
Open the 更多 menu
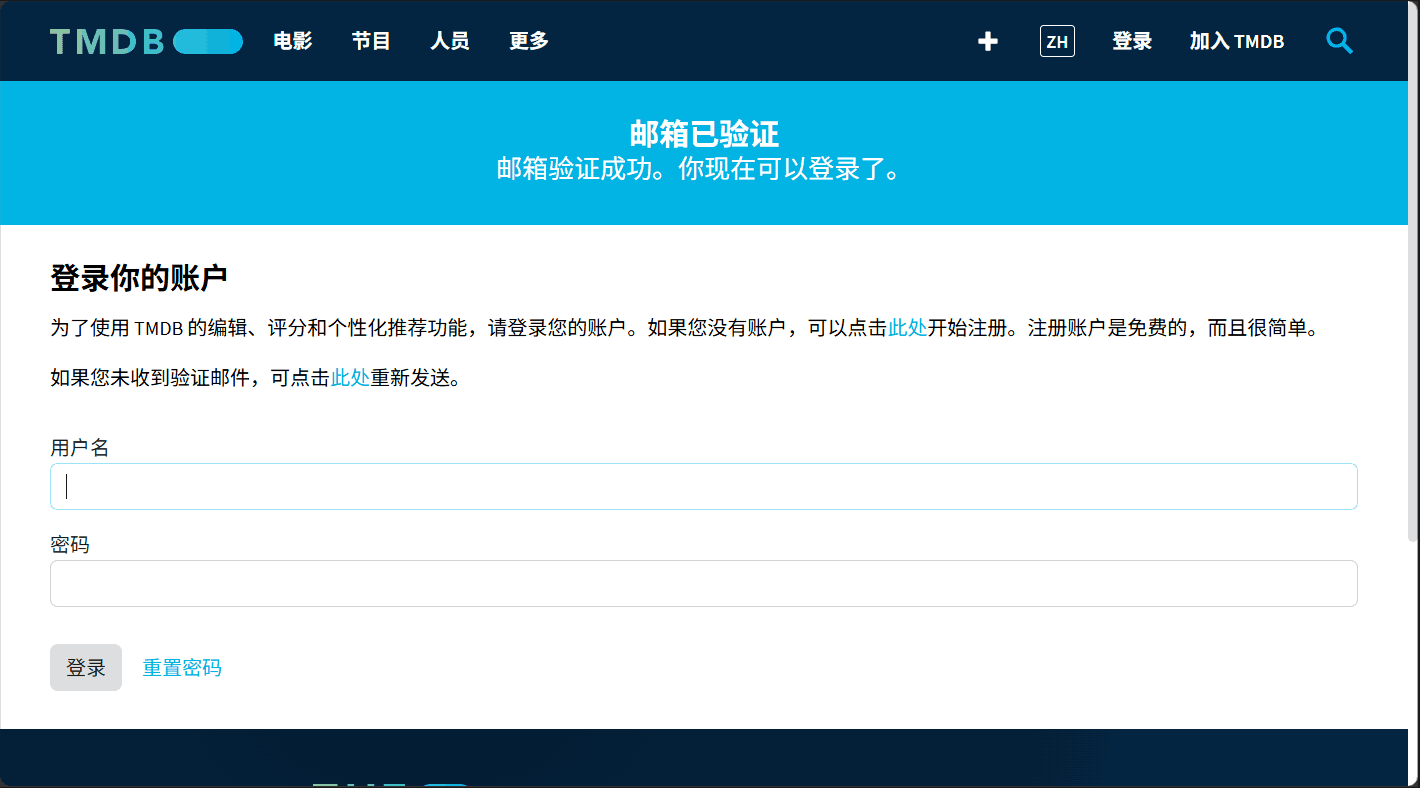point(529,41)
